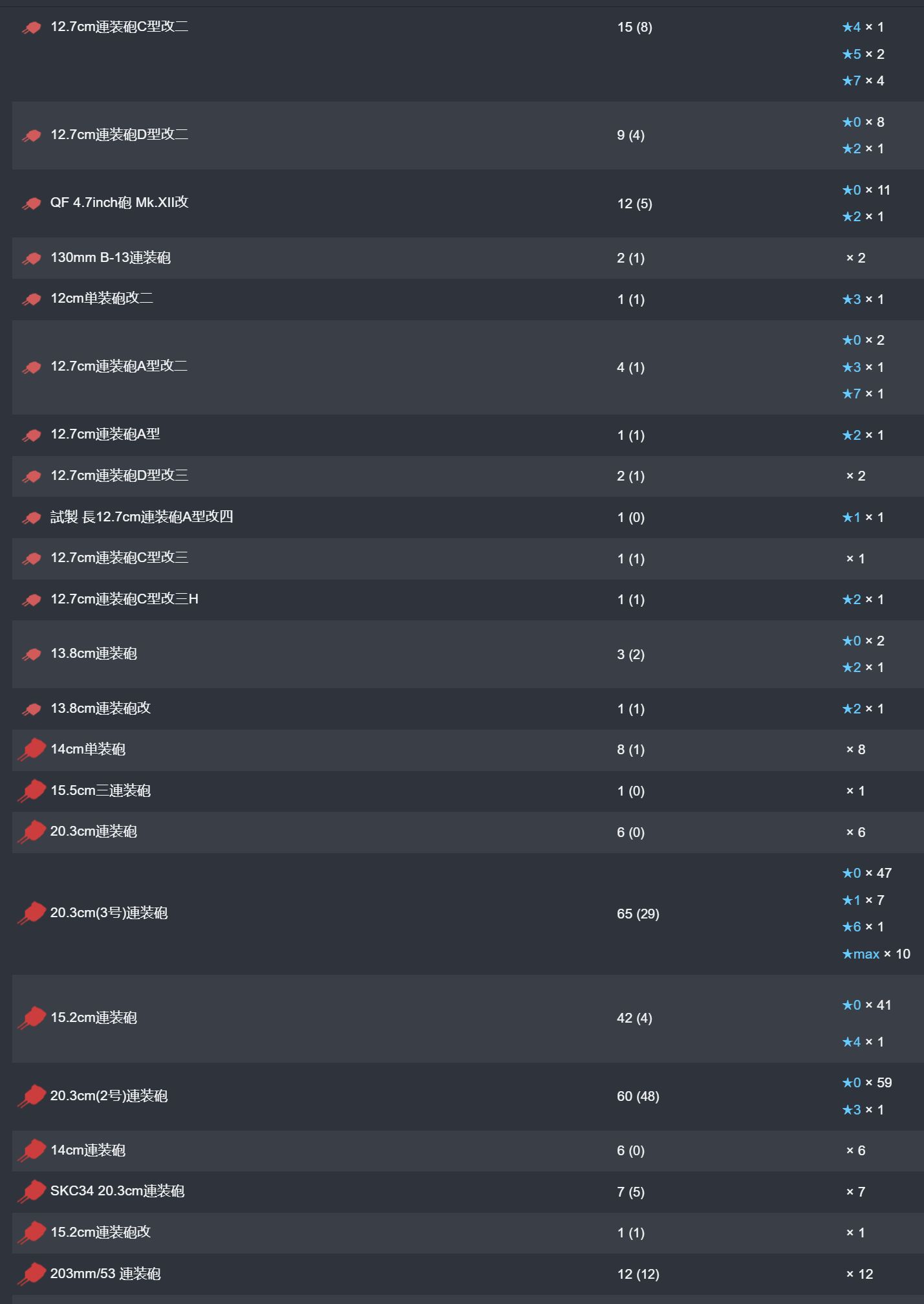Click gun icon beside 203mm/53 連装砲
Screen dimensions: 924x1304
coord(32,1274)
